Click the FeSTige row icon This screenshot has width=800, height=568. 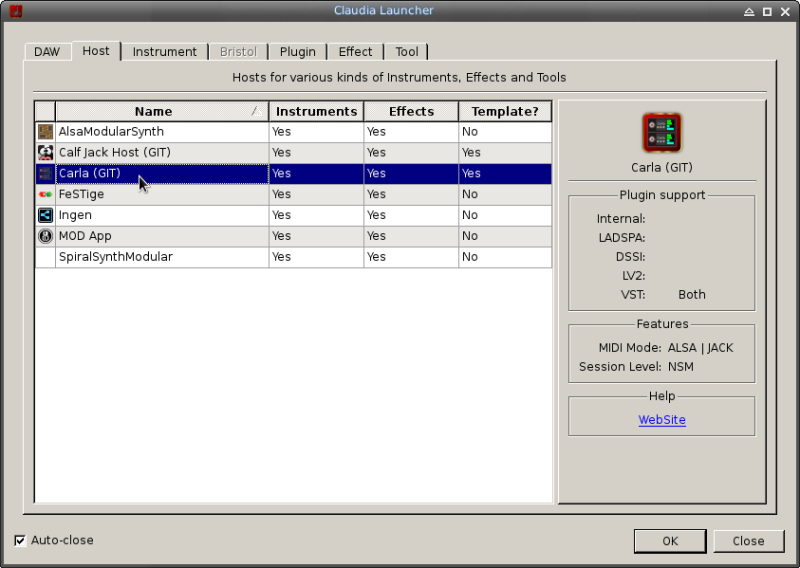tap(45, 195)
